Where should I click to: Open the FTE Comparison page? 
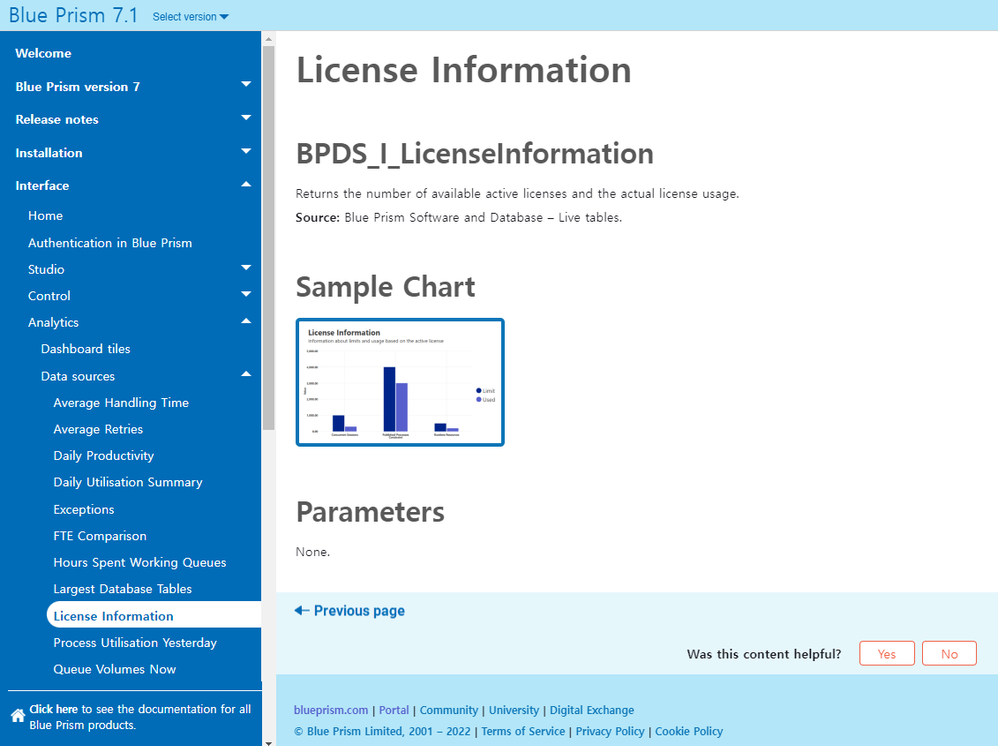(100, 536)
